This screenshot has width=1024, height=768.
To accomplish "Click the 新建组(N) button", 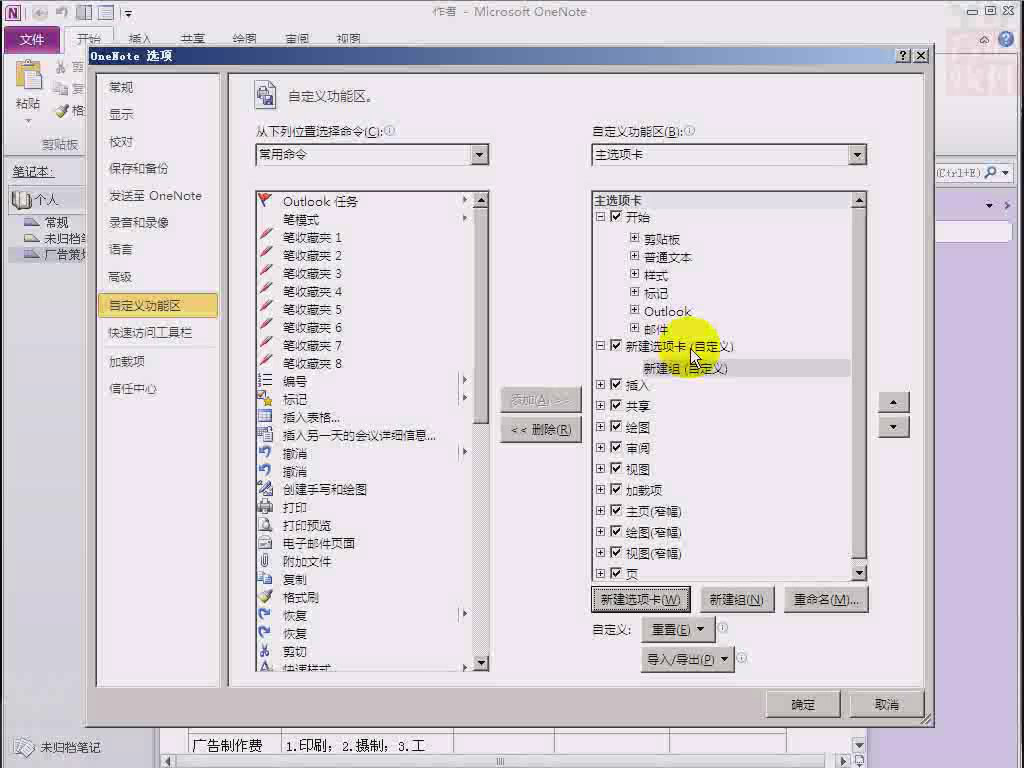I will coord(737,600).
